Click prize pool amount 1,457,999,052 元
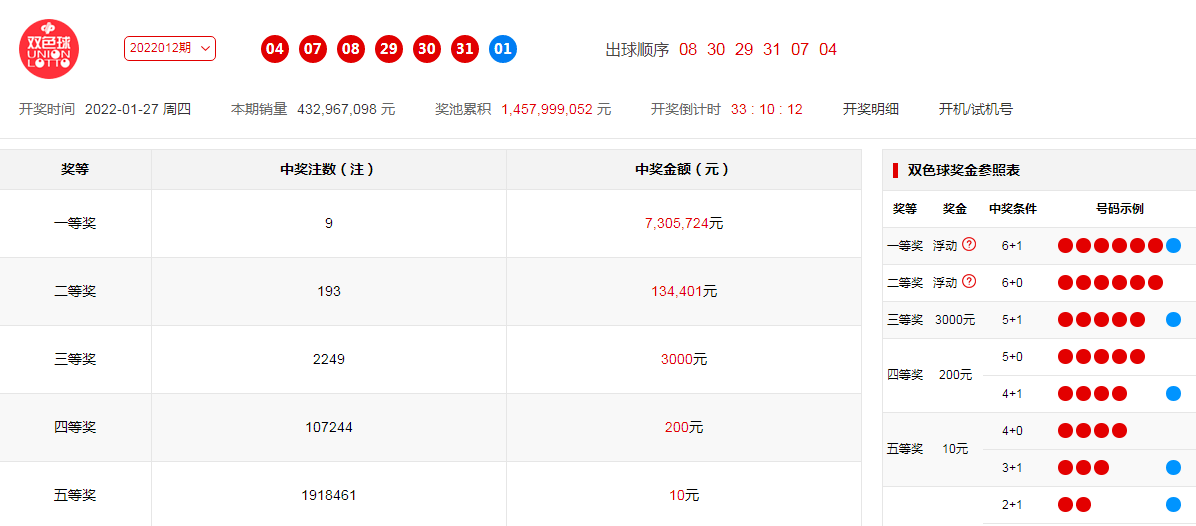Screen dimensions: 1196x526 [556, 109]
